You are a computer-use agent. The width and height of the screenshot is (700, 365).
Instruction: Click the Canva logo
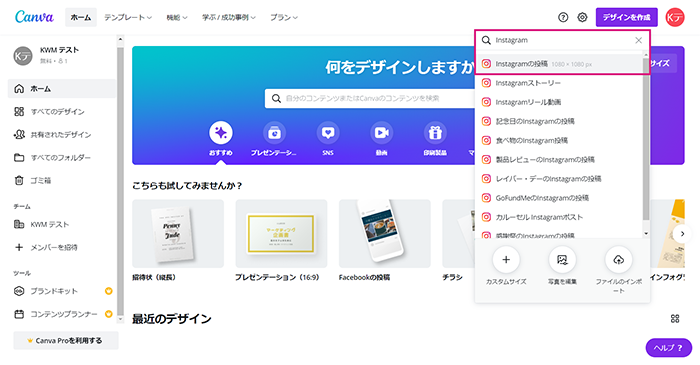click(34, 17)
